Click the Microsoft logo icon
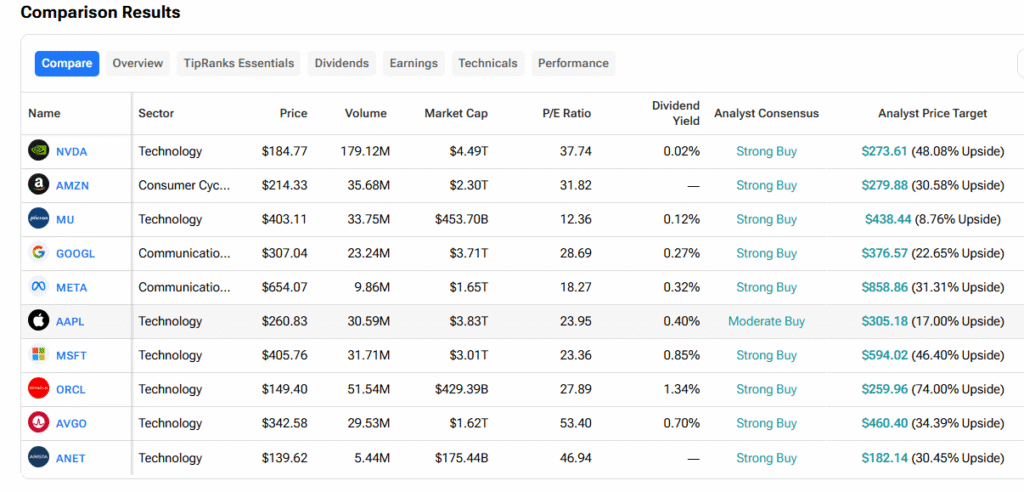Image resolution: width=1024 pixels, height=492 pixels. [39, 355]
